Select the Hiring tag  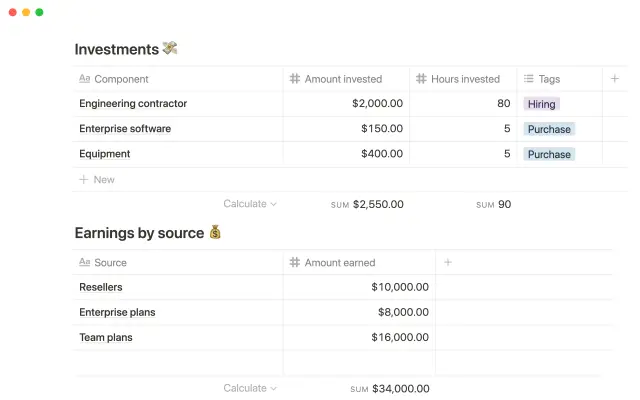pyautogui.click(x=542, y=104)
